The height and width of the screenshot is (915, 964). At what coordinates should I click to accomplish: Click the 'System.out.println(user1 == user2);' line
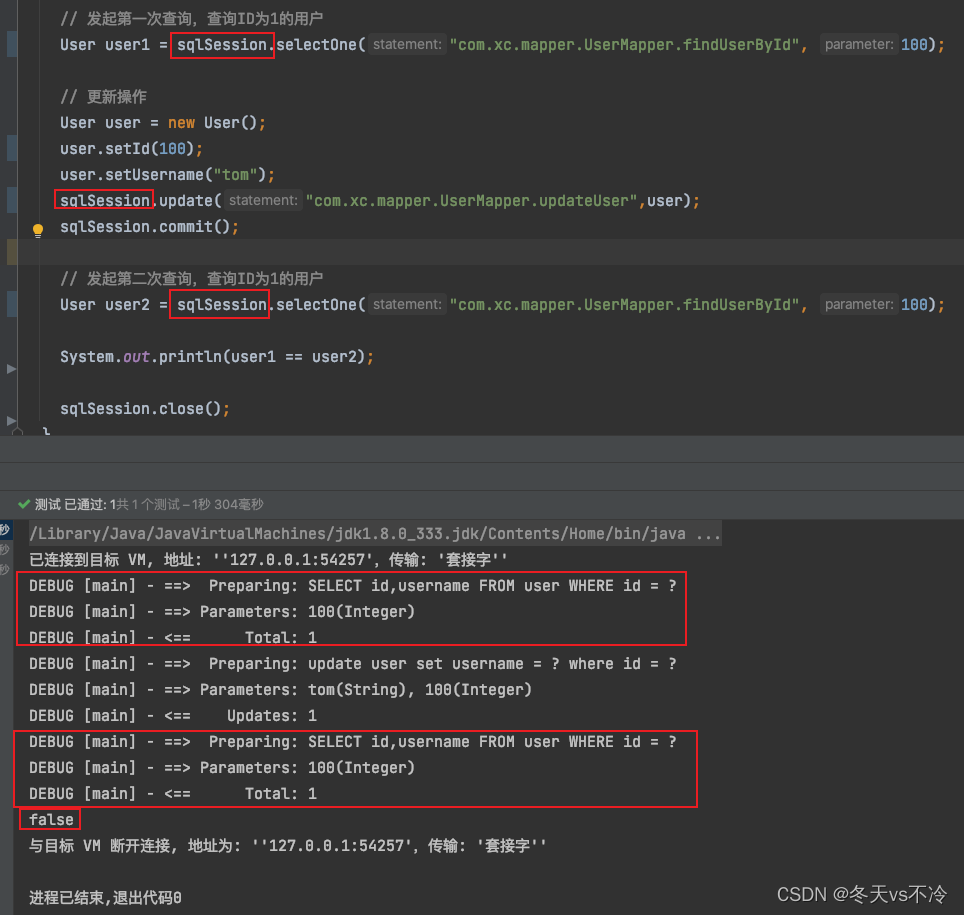point(217,357)
